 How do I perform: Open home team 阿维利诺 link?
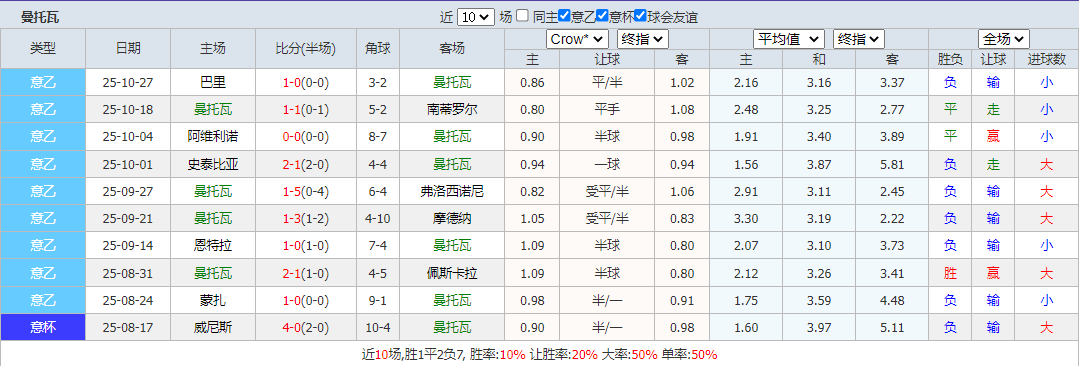[x=213, y=136]
